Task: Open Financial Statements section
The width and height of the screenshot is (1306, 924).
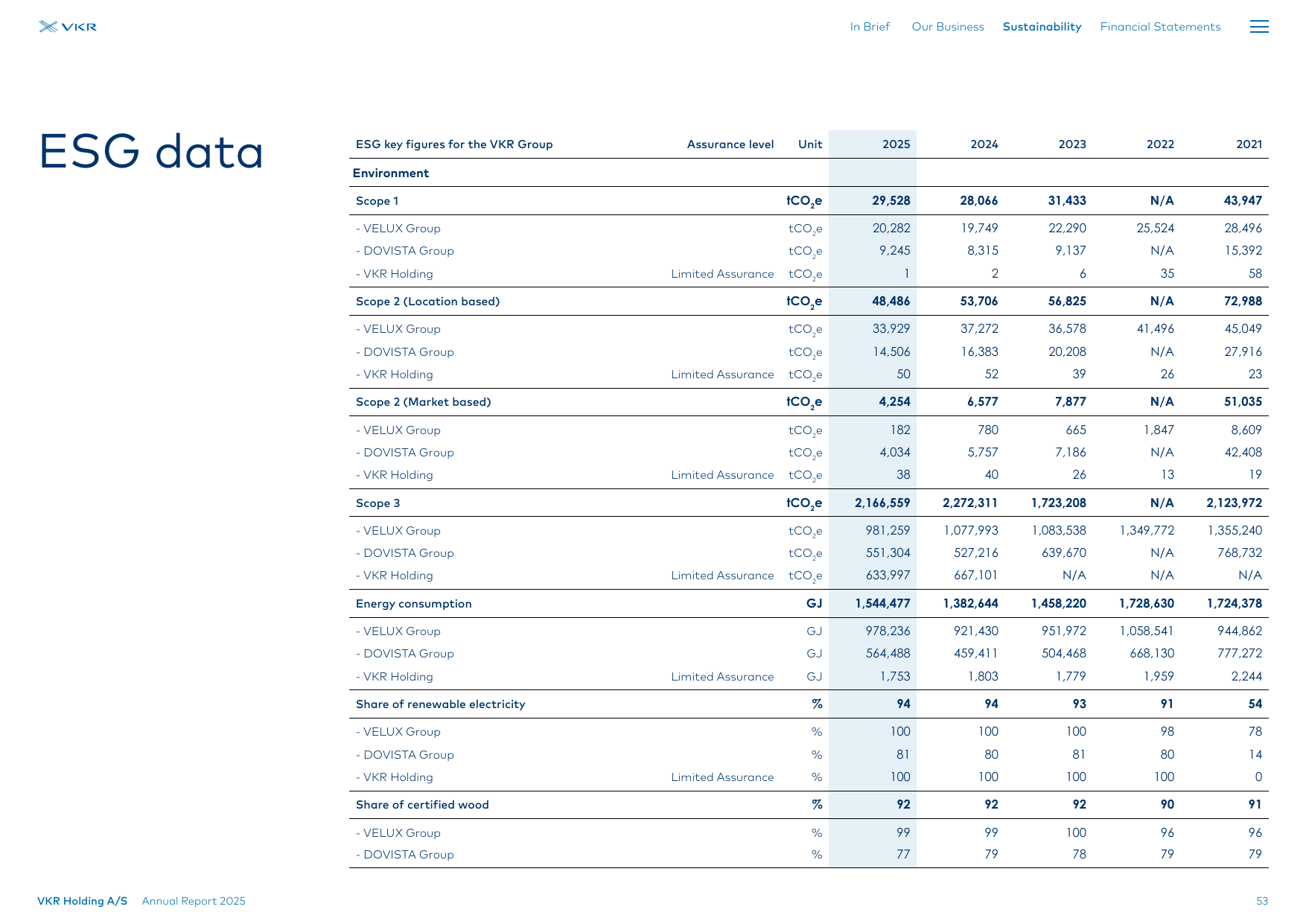Action: click(x=1160, y=27)
